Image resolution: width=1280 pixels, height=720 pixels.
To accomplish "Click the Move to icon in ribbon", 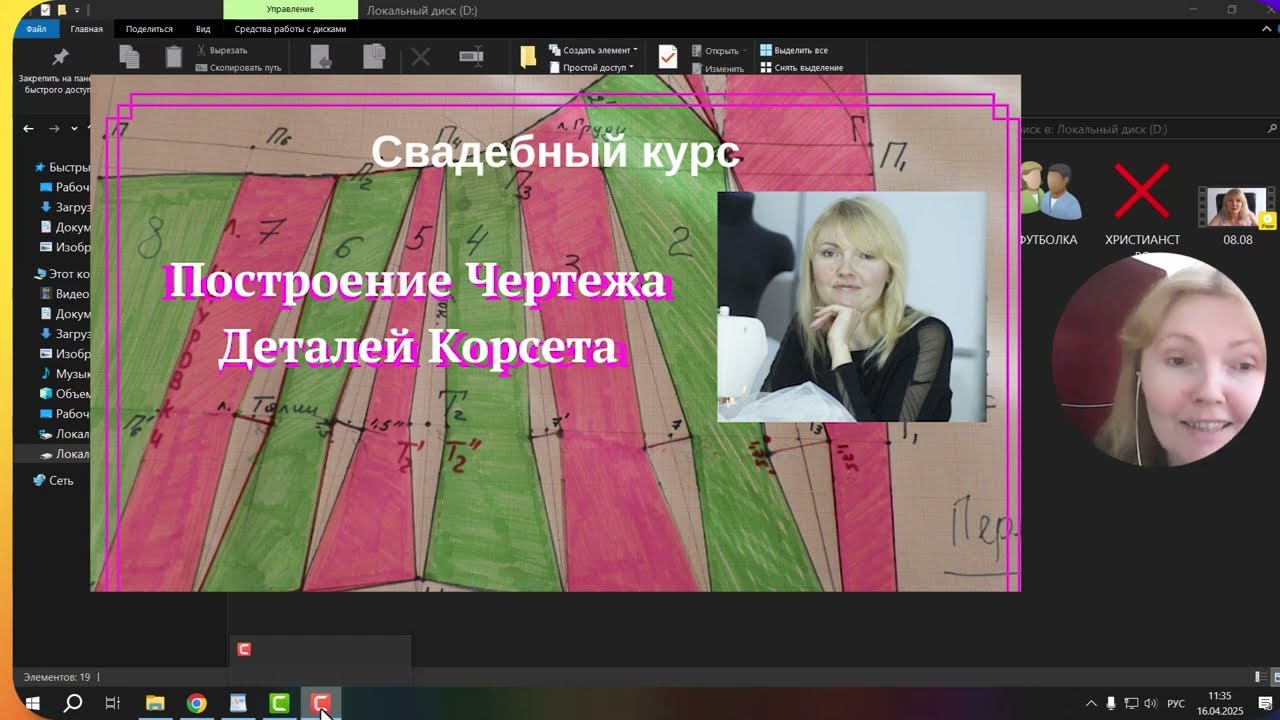I will (x=320, y=57).
